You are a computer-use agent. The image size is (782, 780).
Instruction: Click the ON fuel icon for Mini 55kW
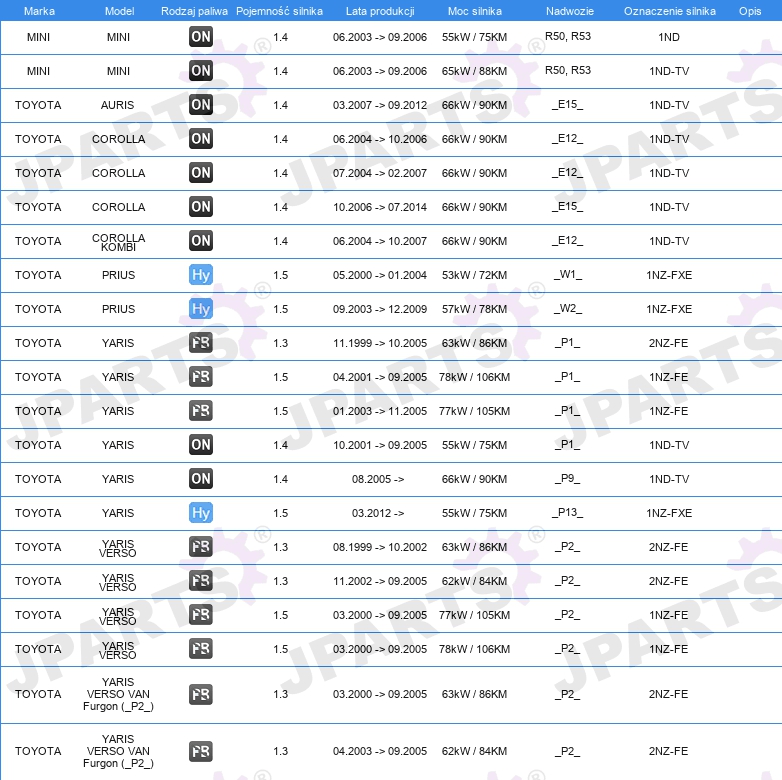click(200, 37)
